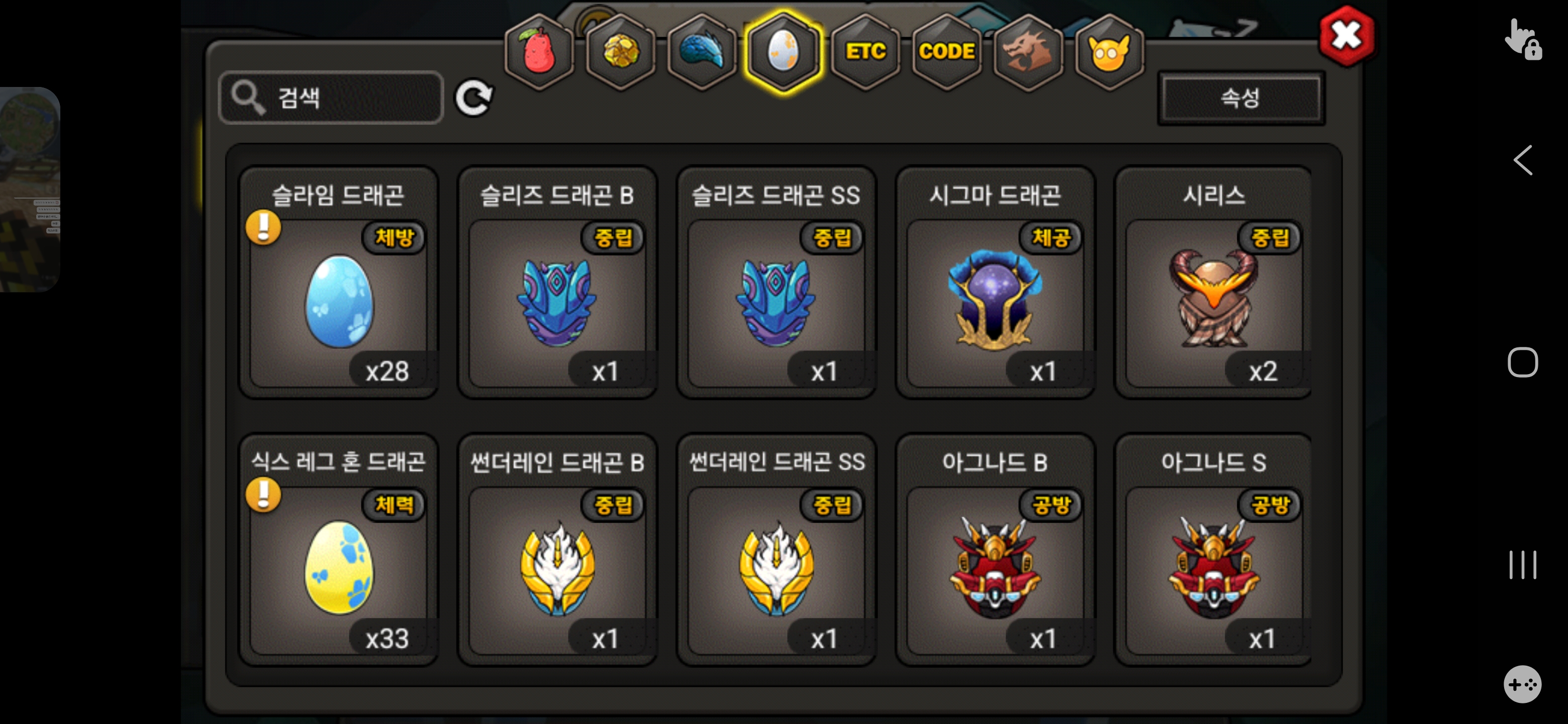
Task: Switch to the gold nugget tab
Action: click(x=620, y=52)
